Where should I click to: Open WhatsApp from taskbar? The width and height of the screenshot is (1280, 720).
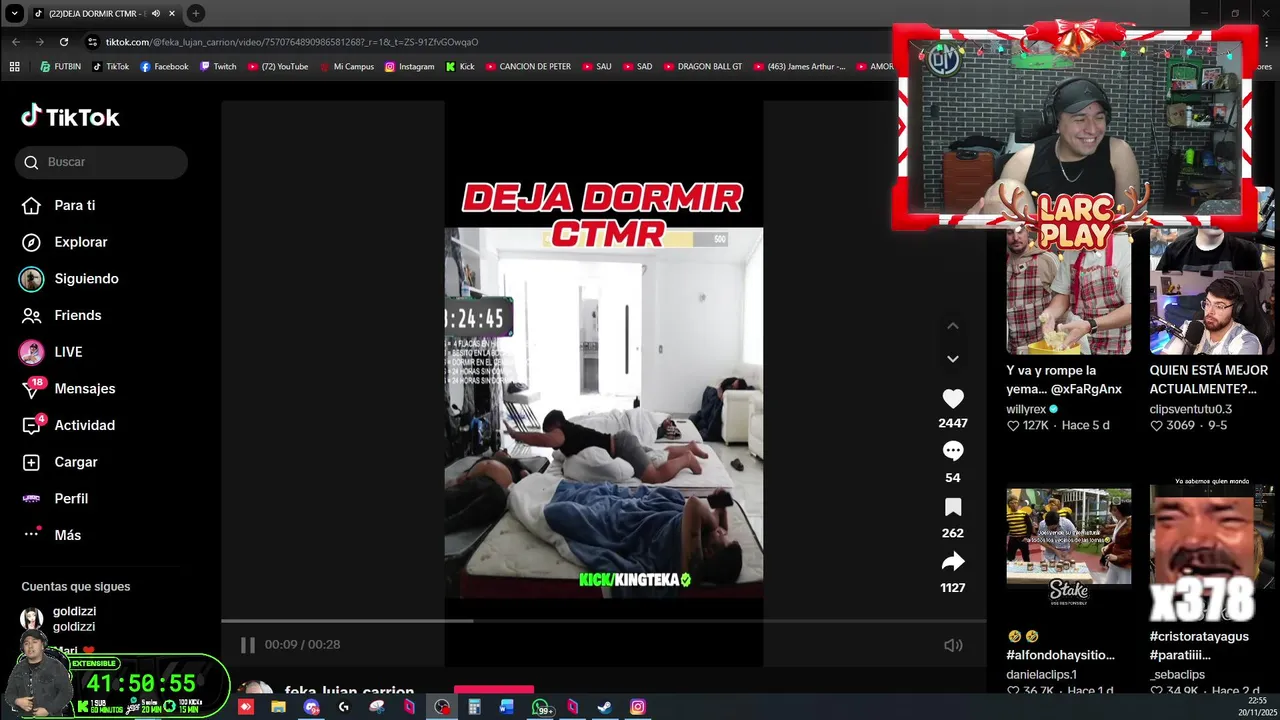(541, 707)
